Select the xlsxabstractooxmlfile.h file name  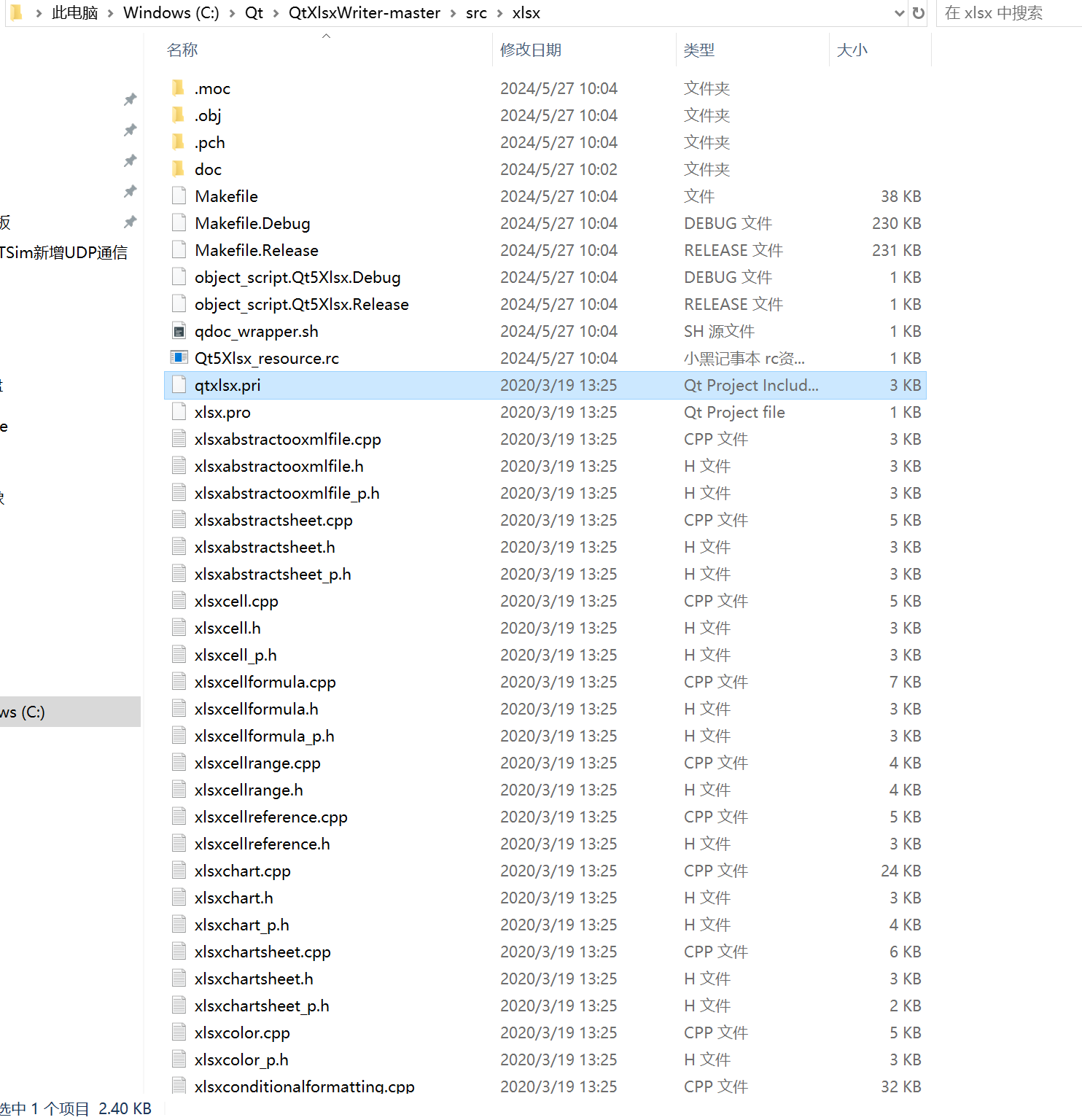[279, 466]
